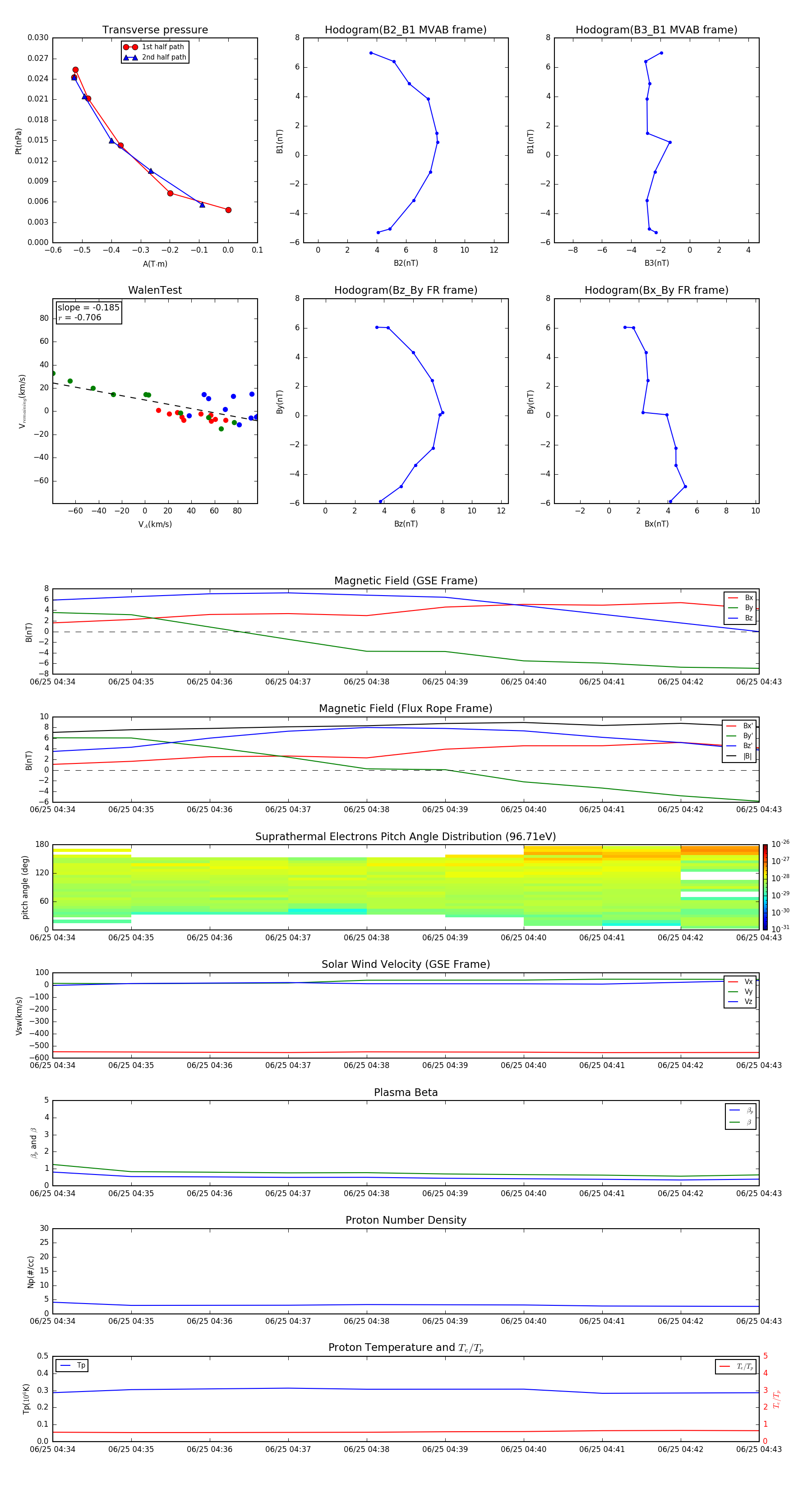Select the "Bx(nT)" x-axis label

tap(656, 524)
